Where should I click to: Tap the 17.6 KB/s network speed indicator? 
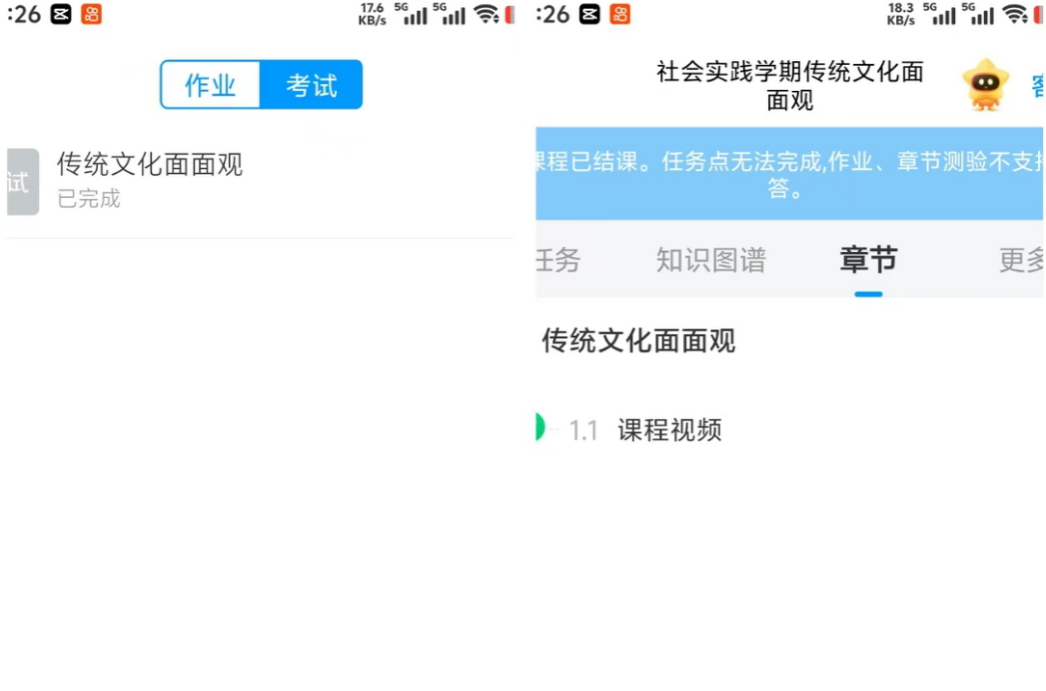pos(372,14)
